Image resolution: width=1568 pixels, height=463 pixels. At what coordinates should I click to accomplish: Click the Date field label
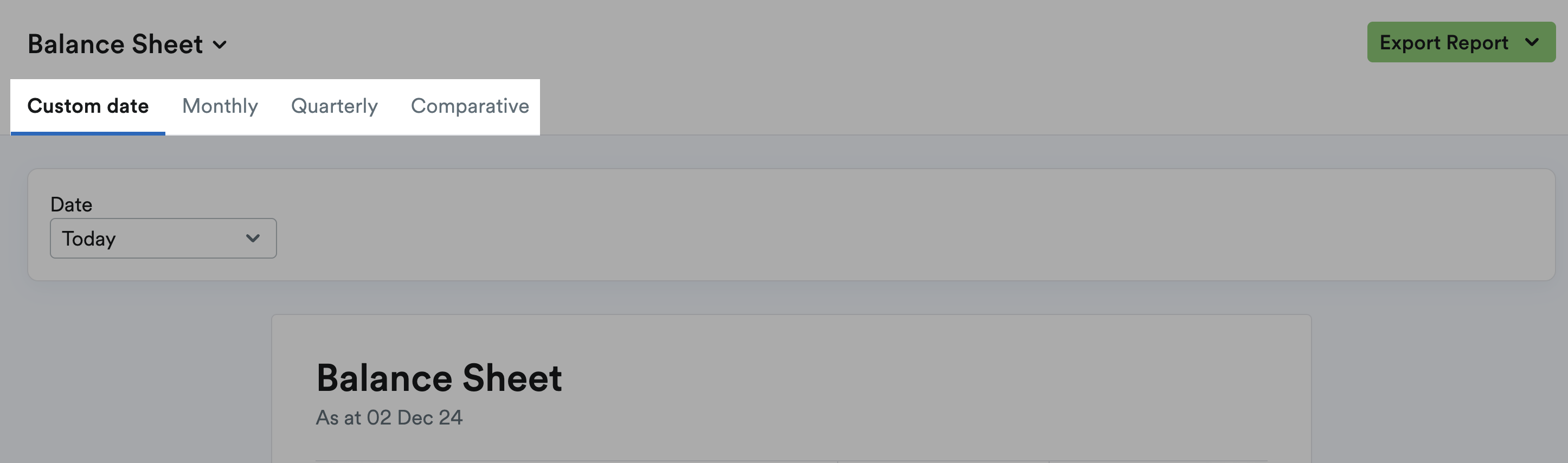coord(71,204)
